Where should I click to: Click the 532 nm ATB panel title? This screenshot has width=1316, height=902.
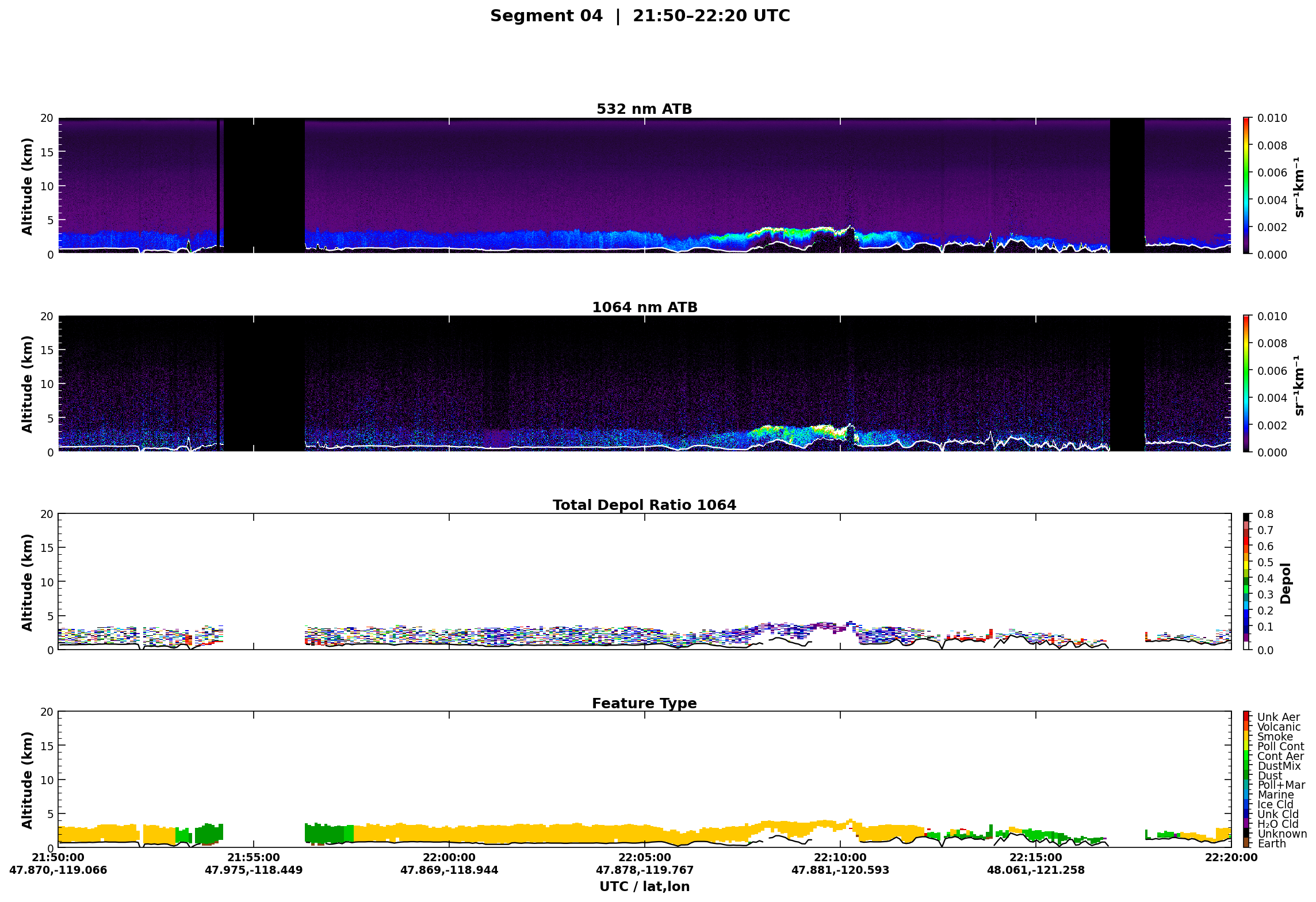[644, 109]
